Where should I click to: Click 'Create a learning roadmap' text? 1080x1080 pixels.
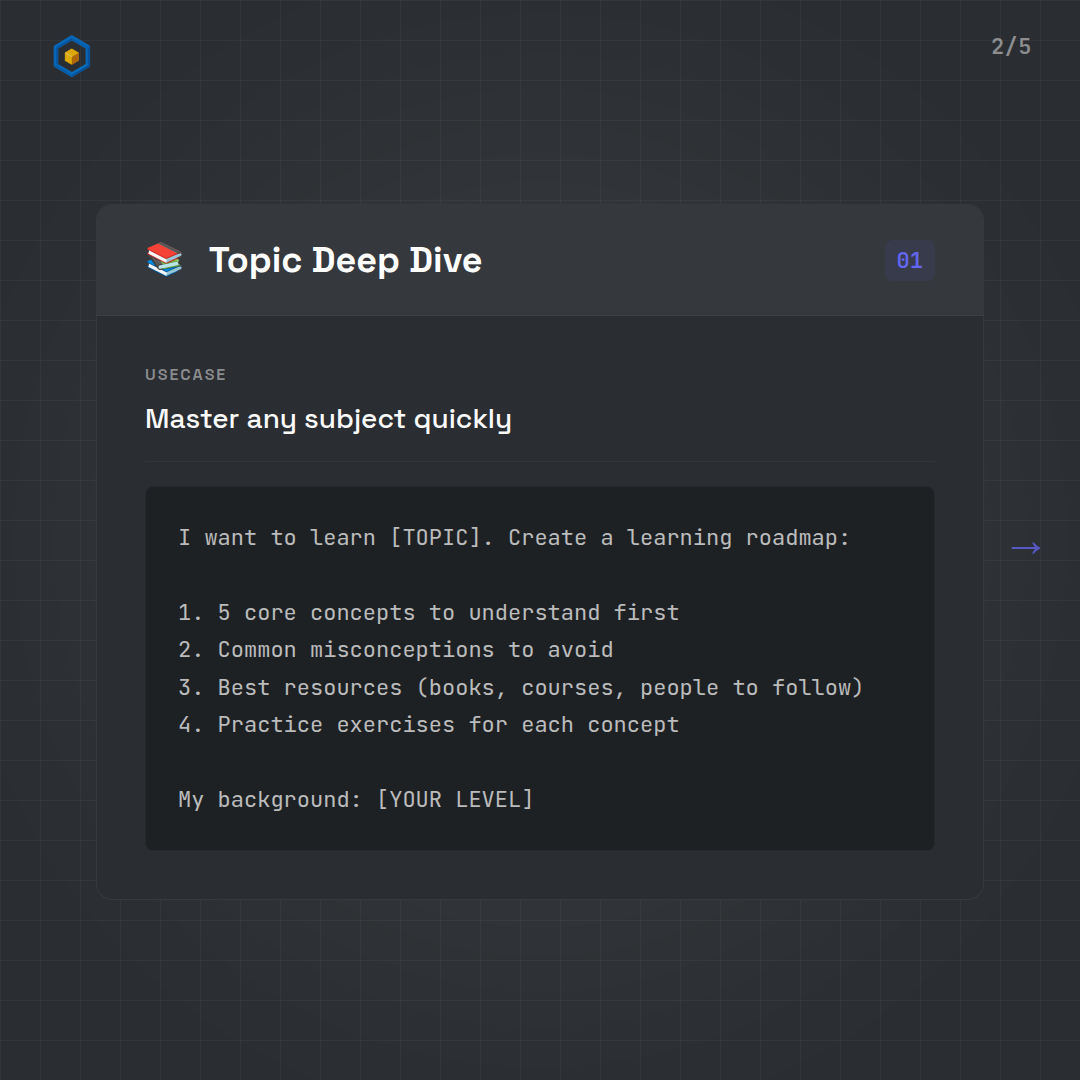678,538
